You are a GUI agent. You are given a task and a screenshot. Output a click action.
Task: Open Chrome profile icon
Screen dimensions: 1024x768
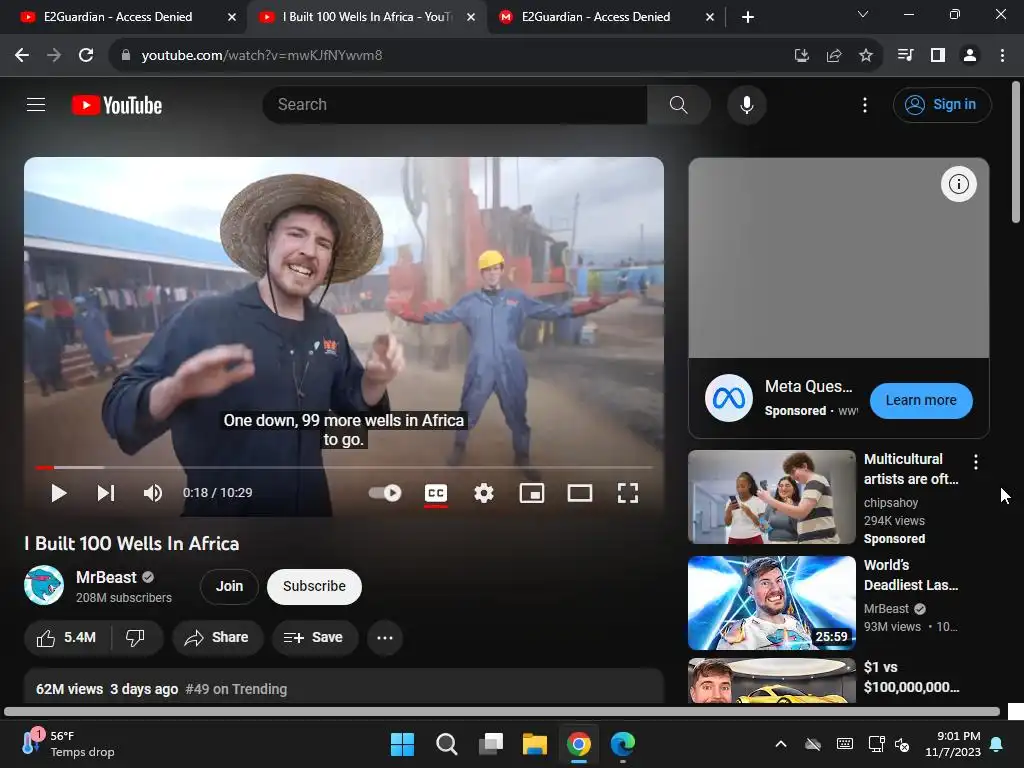pos(970,56)
